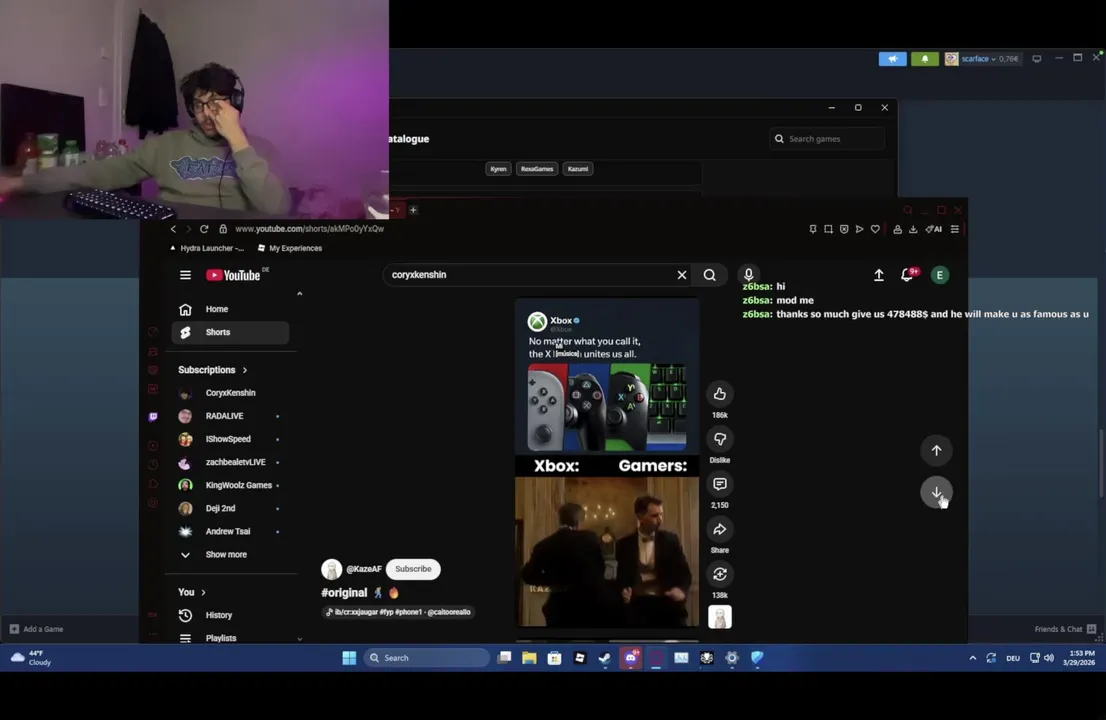This screenshot has height=720, width=1106.
Task: Share the Xbox short
Action: click(x=719, y=530)
